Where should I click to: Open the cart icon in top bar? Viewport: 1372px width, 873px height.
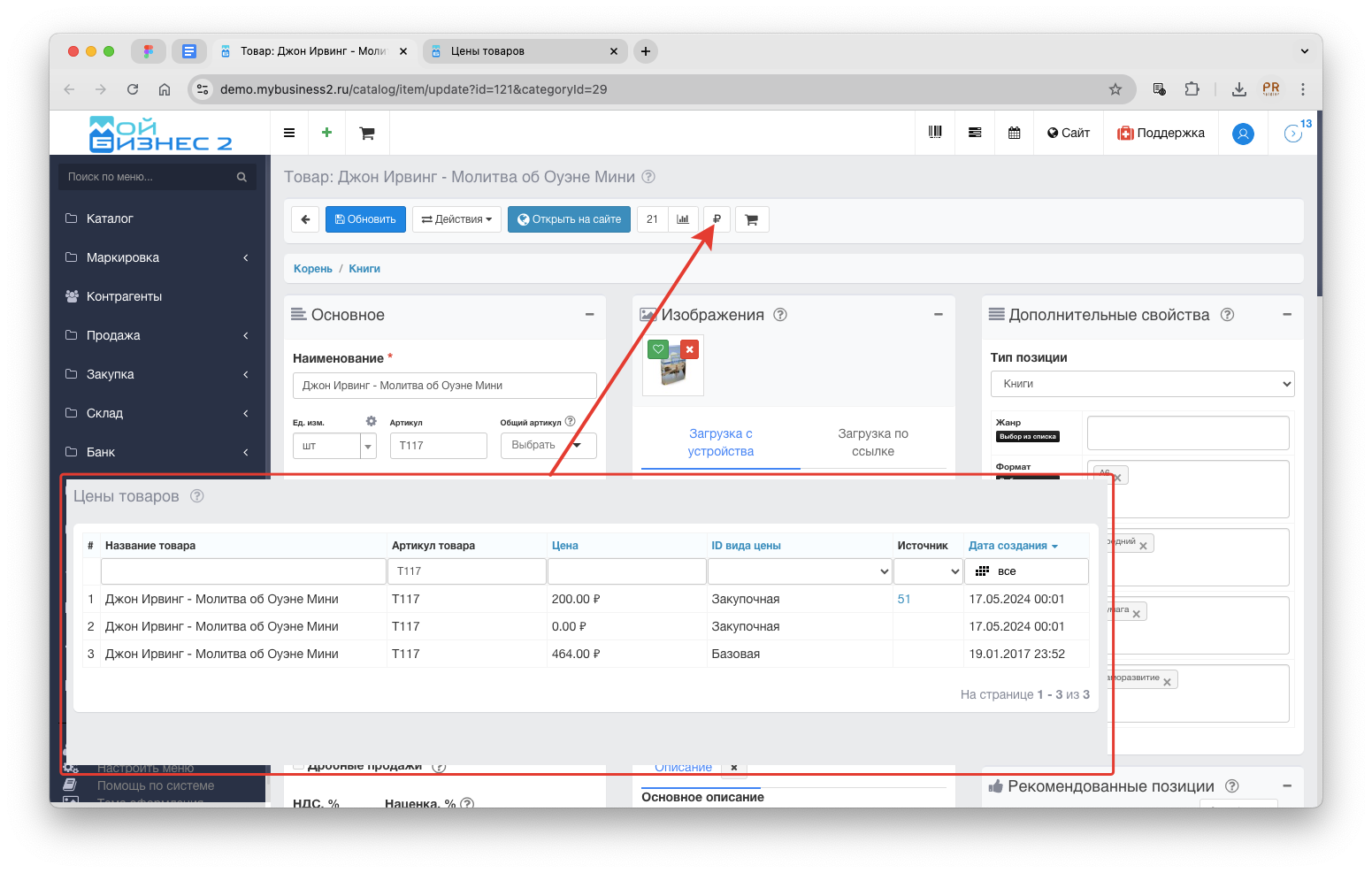(367, 133)
